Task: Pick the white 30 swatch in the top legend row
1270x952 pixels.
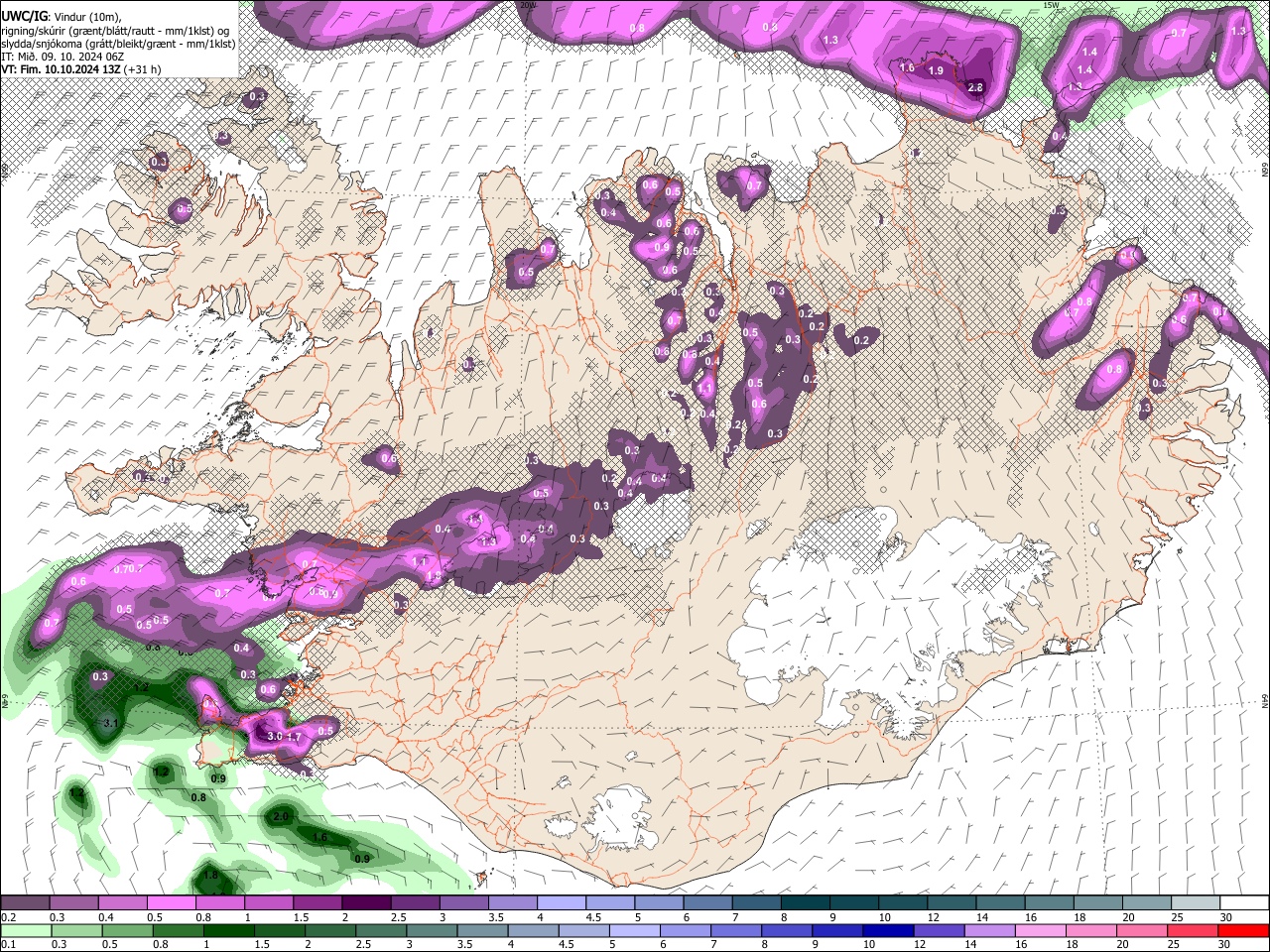Action: (1243, 903)
